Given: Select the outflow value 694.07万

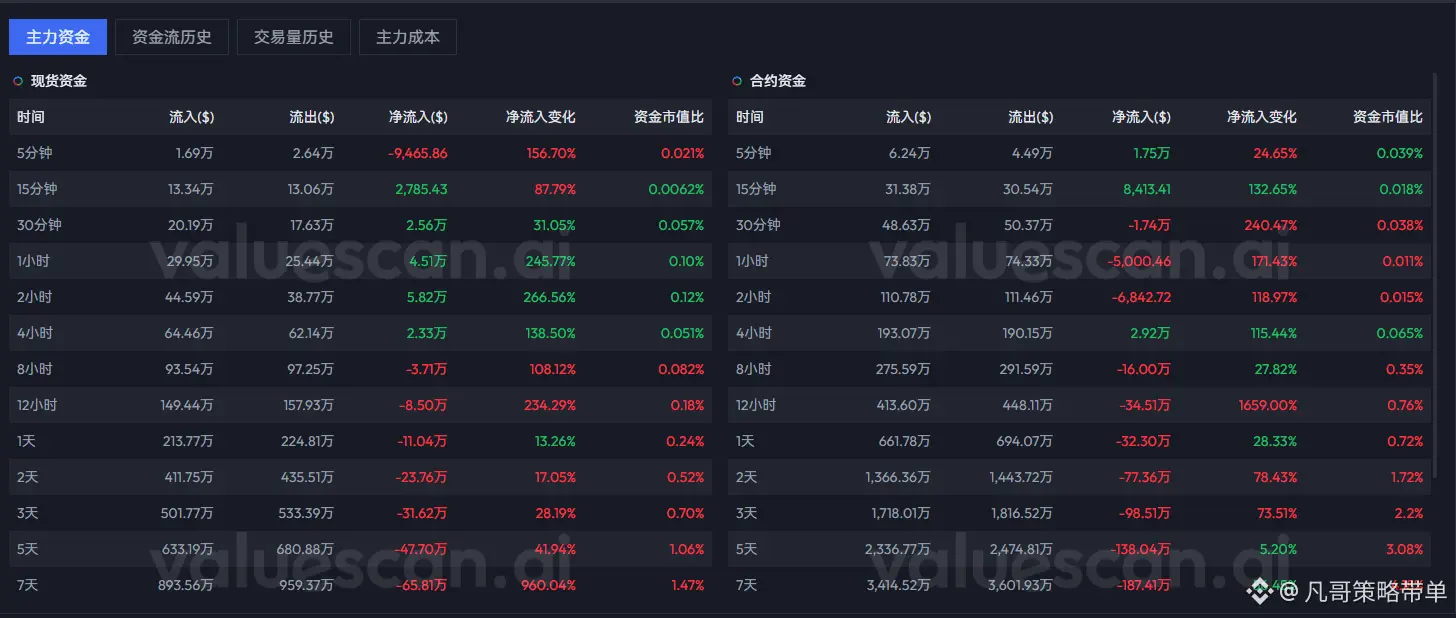Looking at the screenshot, I should [1027, 441].
